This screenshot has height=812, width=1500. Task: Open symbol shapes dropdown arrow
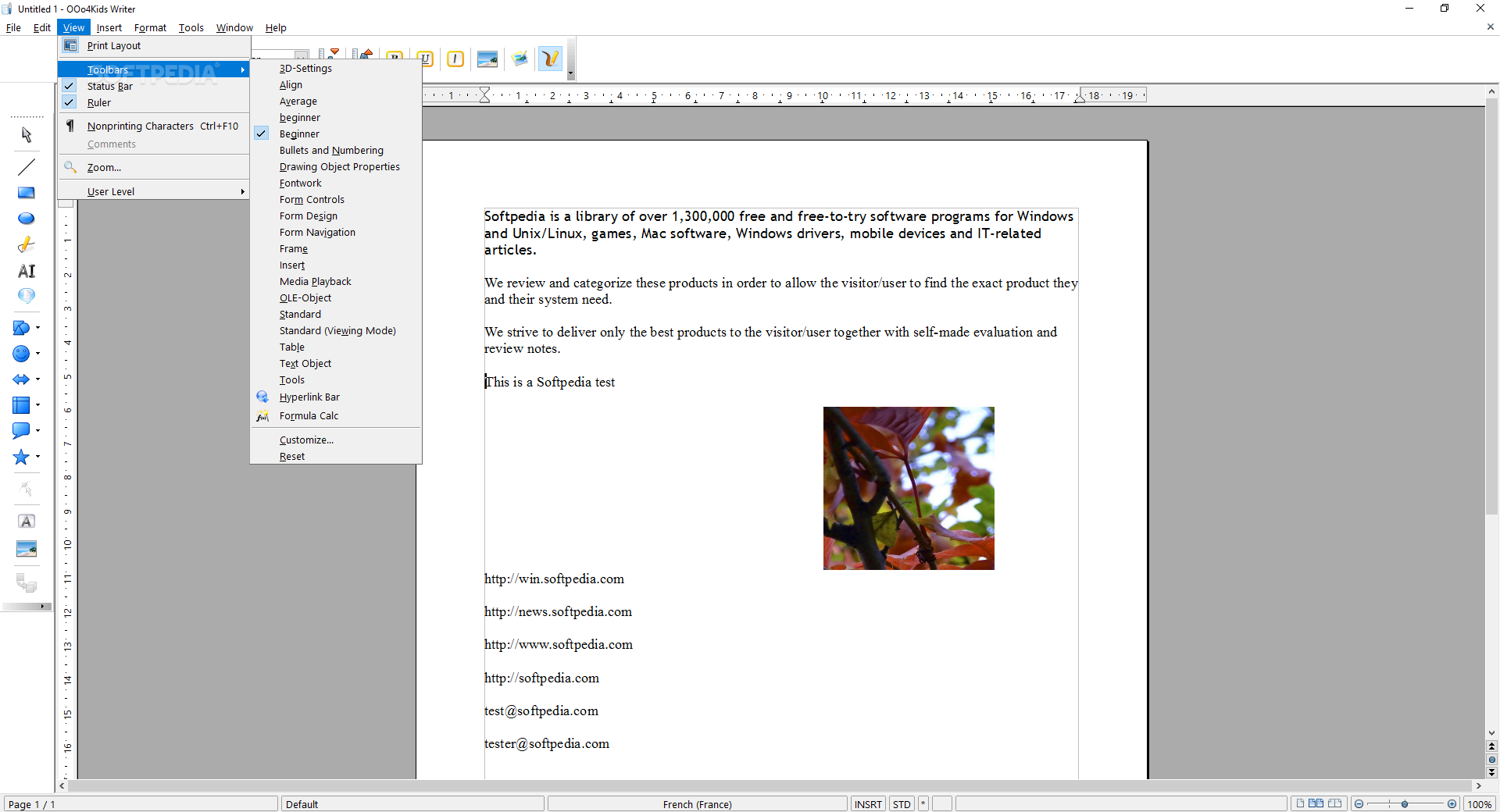(x=37, y=354)
